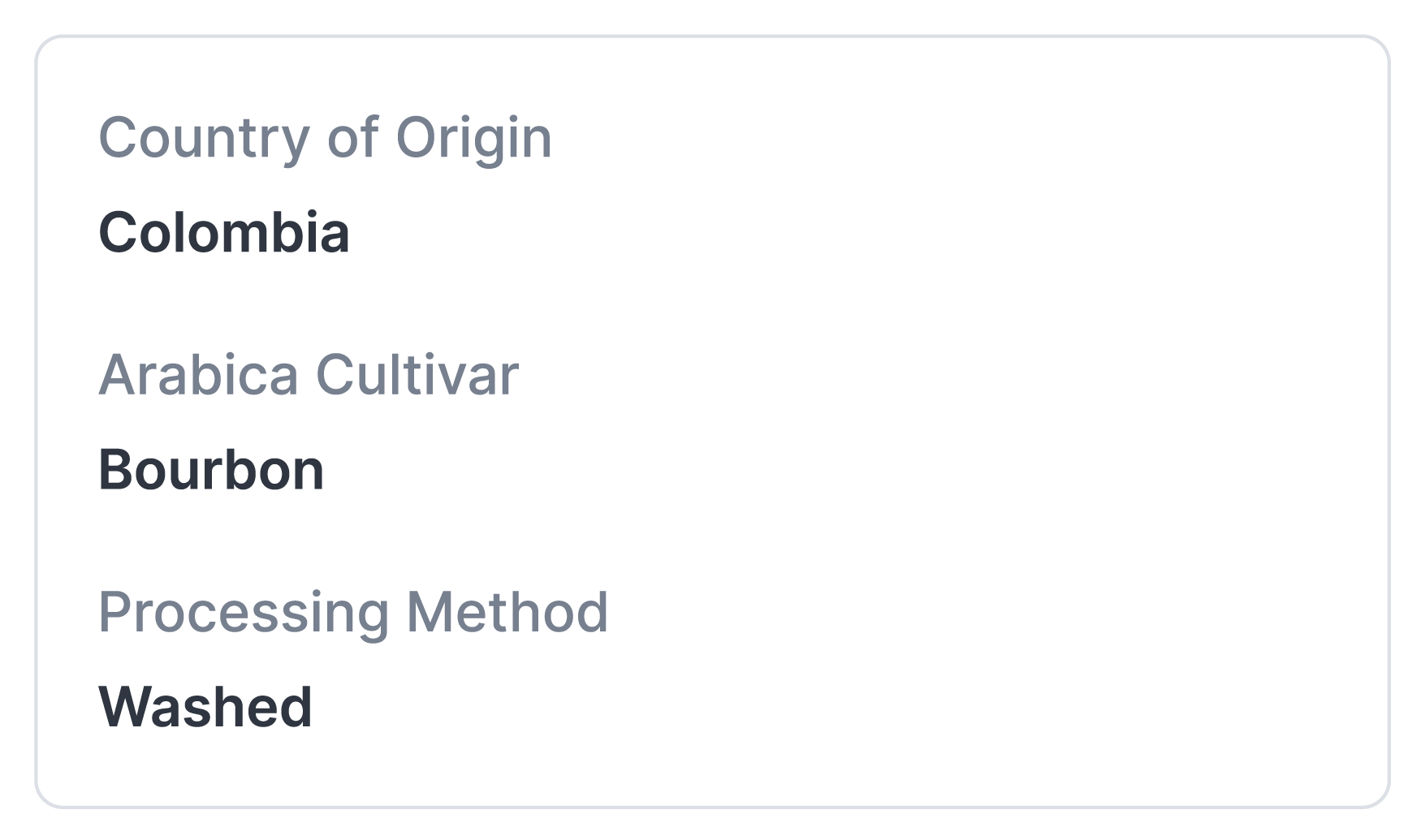Click the word "of" in Country of Origin
Viewport: 1425px width, 840px height.
(x=352, y=138)
